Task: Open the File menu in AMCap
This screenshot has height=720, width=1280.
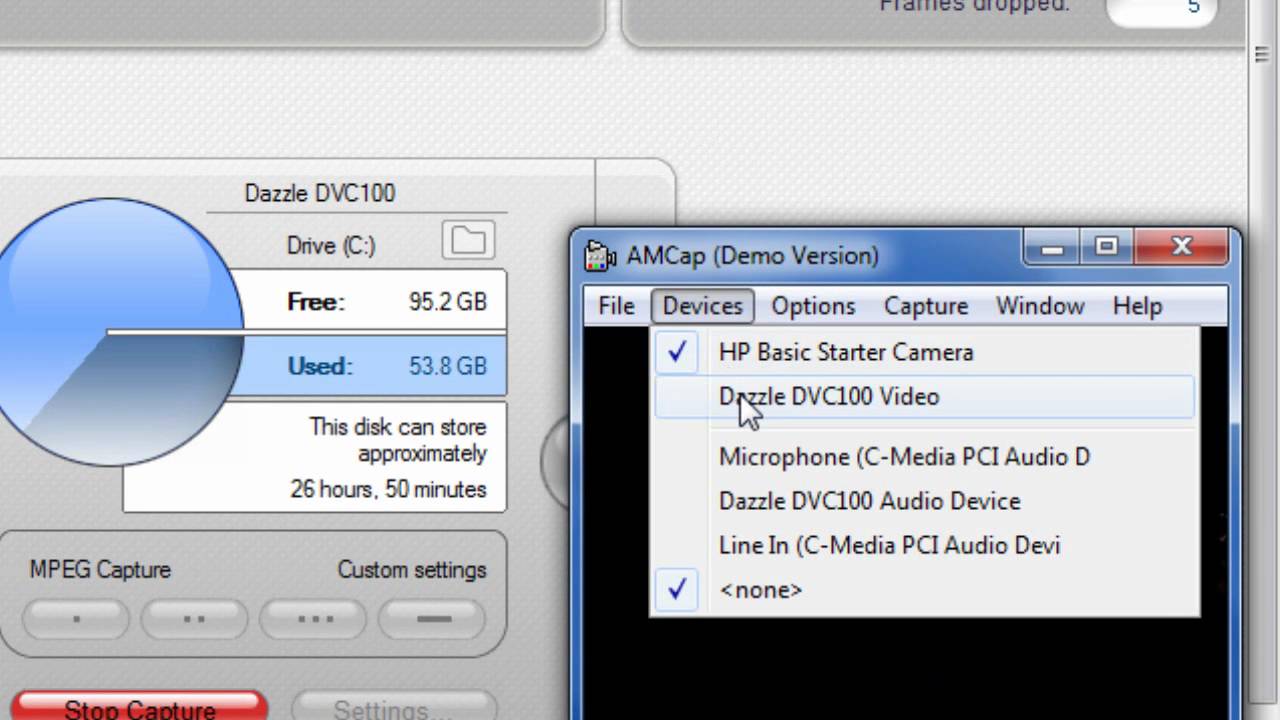Action: click(x=616, y=306)
